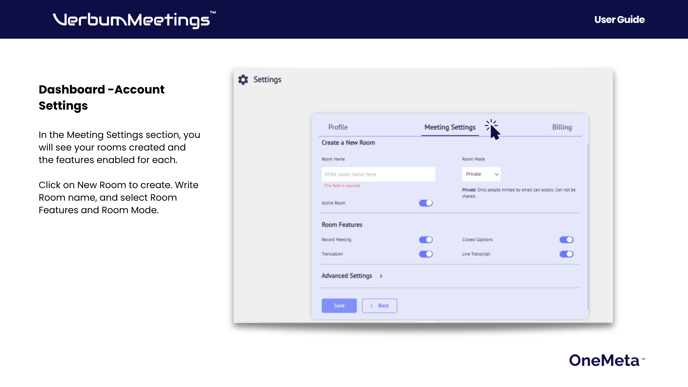Click the Create a New Room heading
This screenshot has width=688, height=387.
[348, 143]
